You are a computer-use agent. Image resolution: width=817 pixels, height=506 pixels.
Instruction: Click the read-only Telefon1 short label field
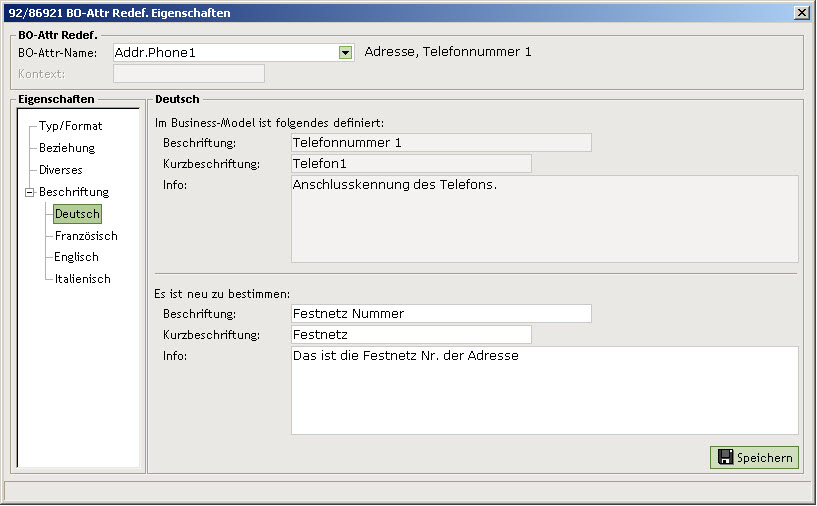[411, 164]
